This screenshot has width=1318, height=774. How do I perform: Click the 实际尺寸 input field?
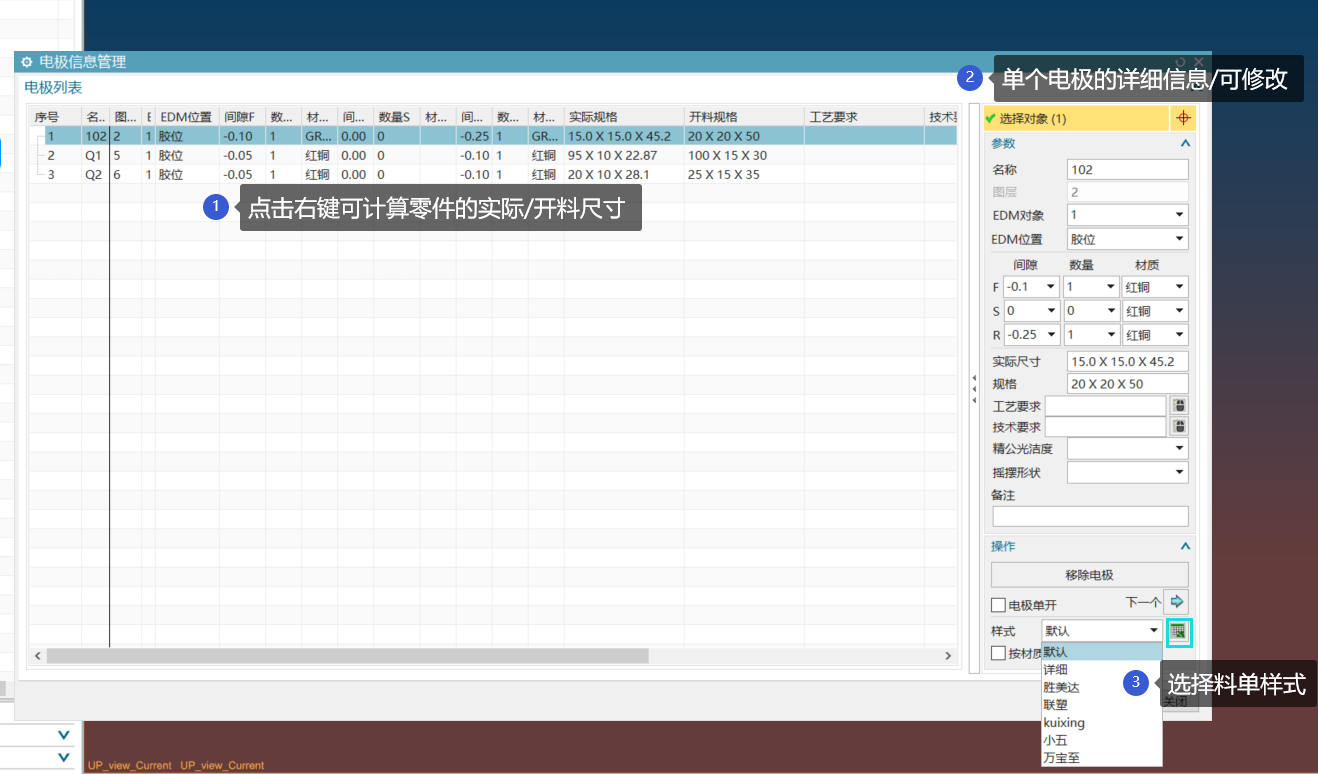1128,362
